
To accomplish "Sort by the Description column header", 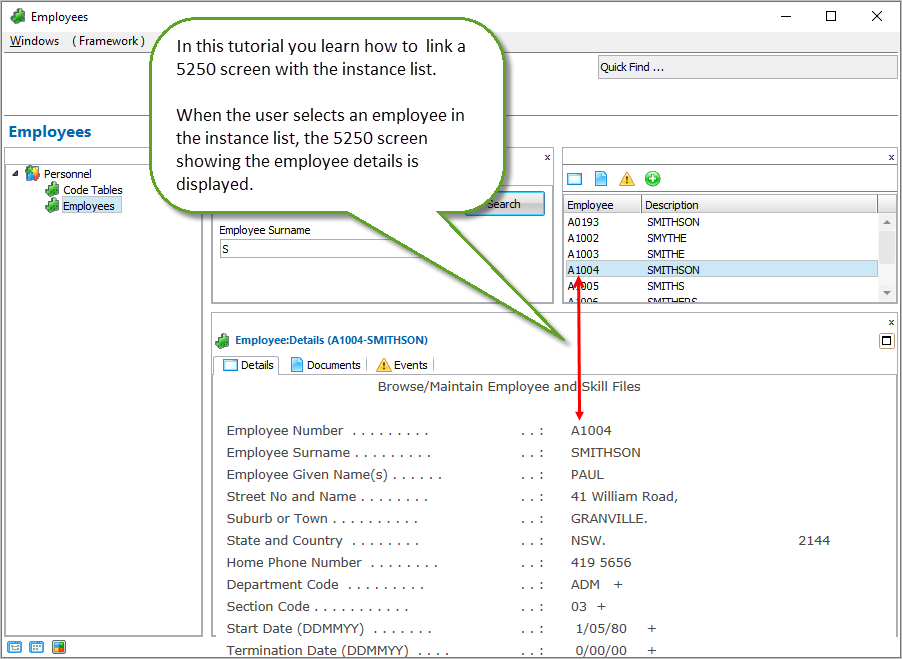I will click(759, 205).
